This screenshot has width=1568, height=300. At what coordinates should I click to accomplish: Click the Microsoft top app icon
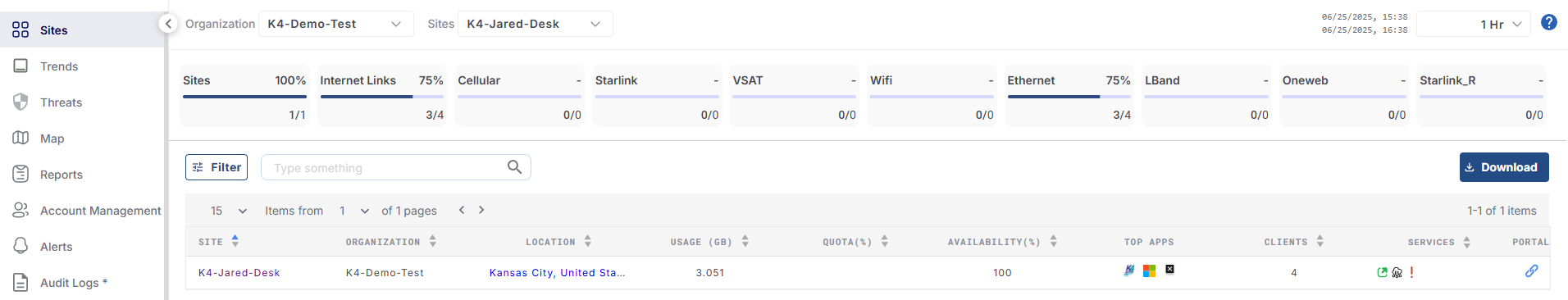click(1149, 270)
